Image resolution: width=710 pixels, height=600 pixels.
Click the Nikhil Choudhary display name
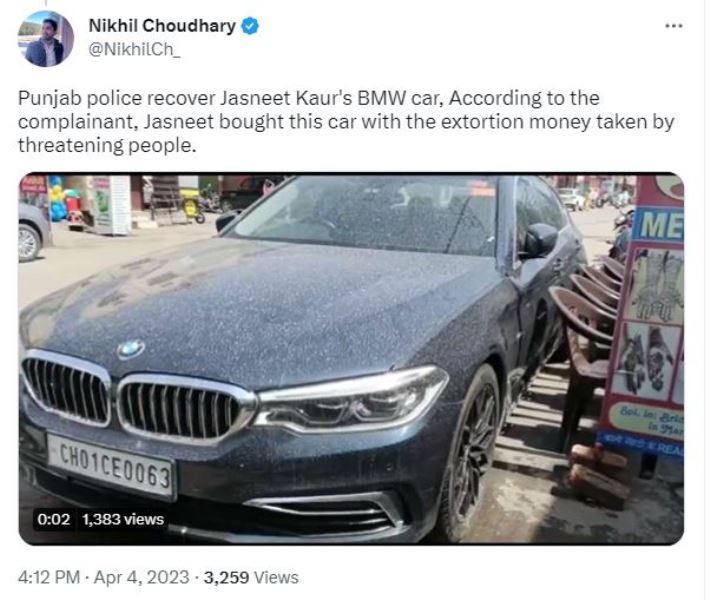[x=162, y=25]
